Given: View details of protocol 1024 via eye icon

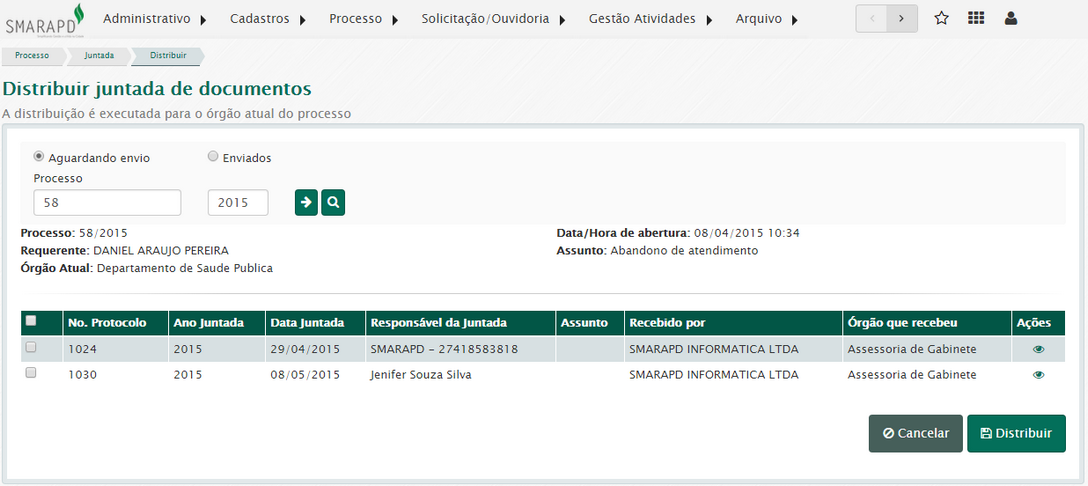Looking at the screenshot, I should tap(1038, 349).
